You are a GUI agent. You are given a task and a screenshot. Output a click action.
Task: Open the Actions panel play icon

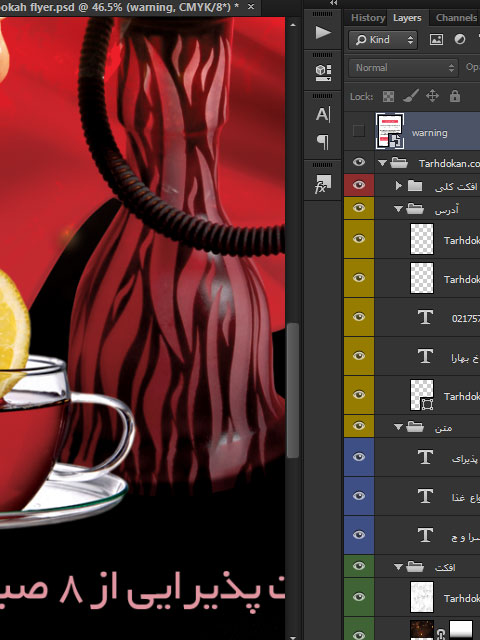click(x=322, y=33)
